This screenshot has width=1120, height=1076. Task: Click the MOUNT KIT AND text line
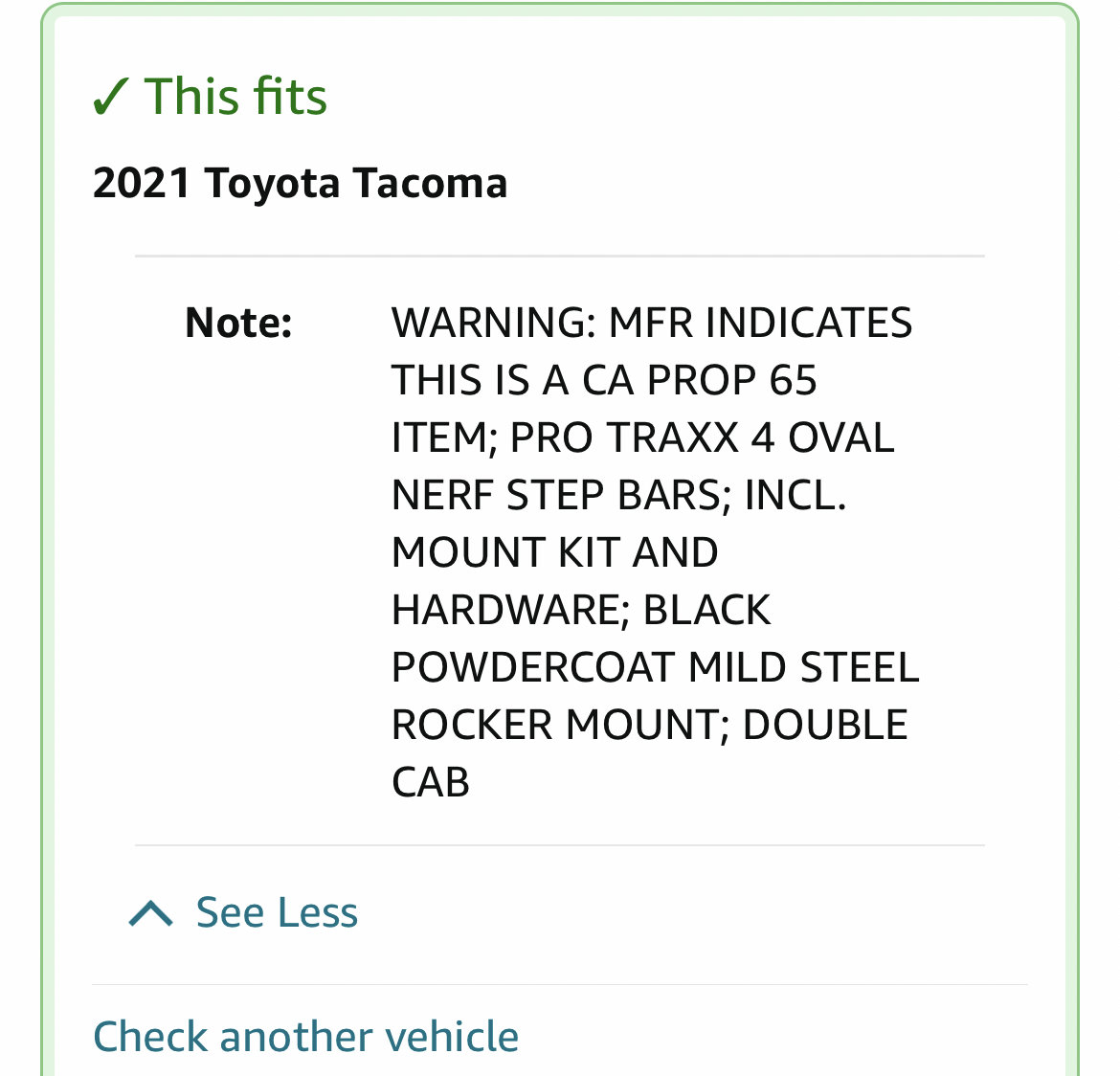point(555,552)
